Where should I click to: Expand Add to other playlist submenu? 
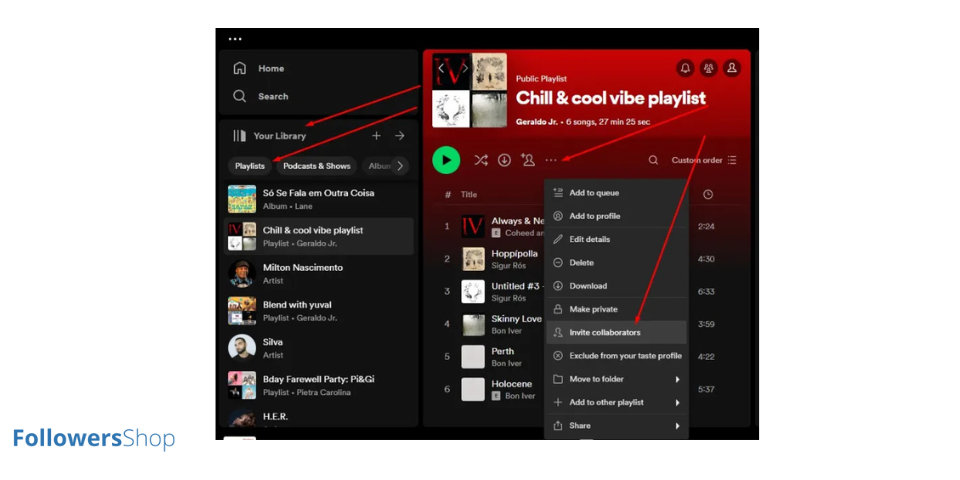pos(616,402)
